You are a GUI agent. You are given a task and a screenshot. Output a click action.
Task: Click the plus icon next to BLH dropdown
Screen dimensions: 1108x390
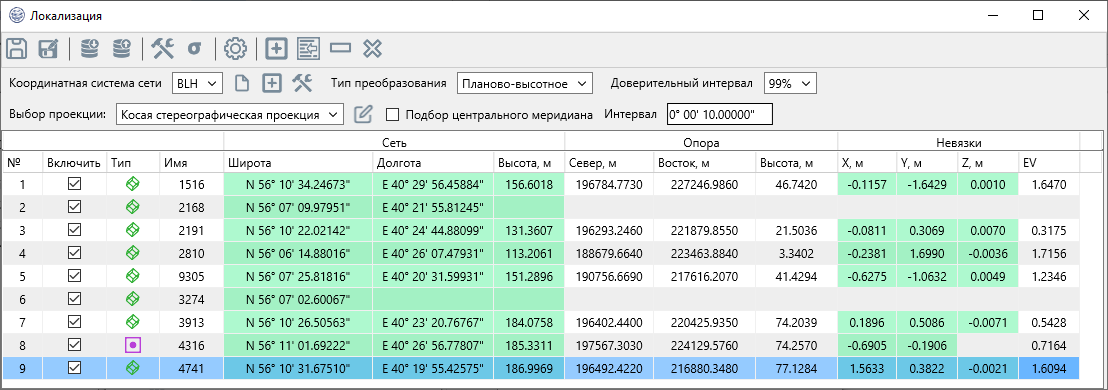tap(272, 83)
